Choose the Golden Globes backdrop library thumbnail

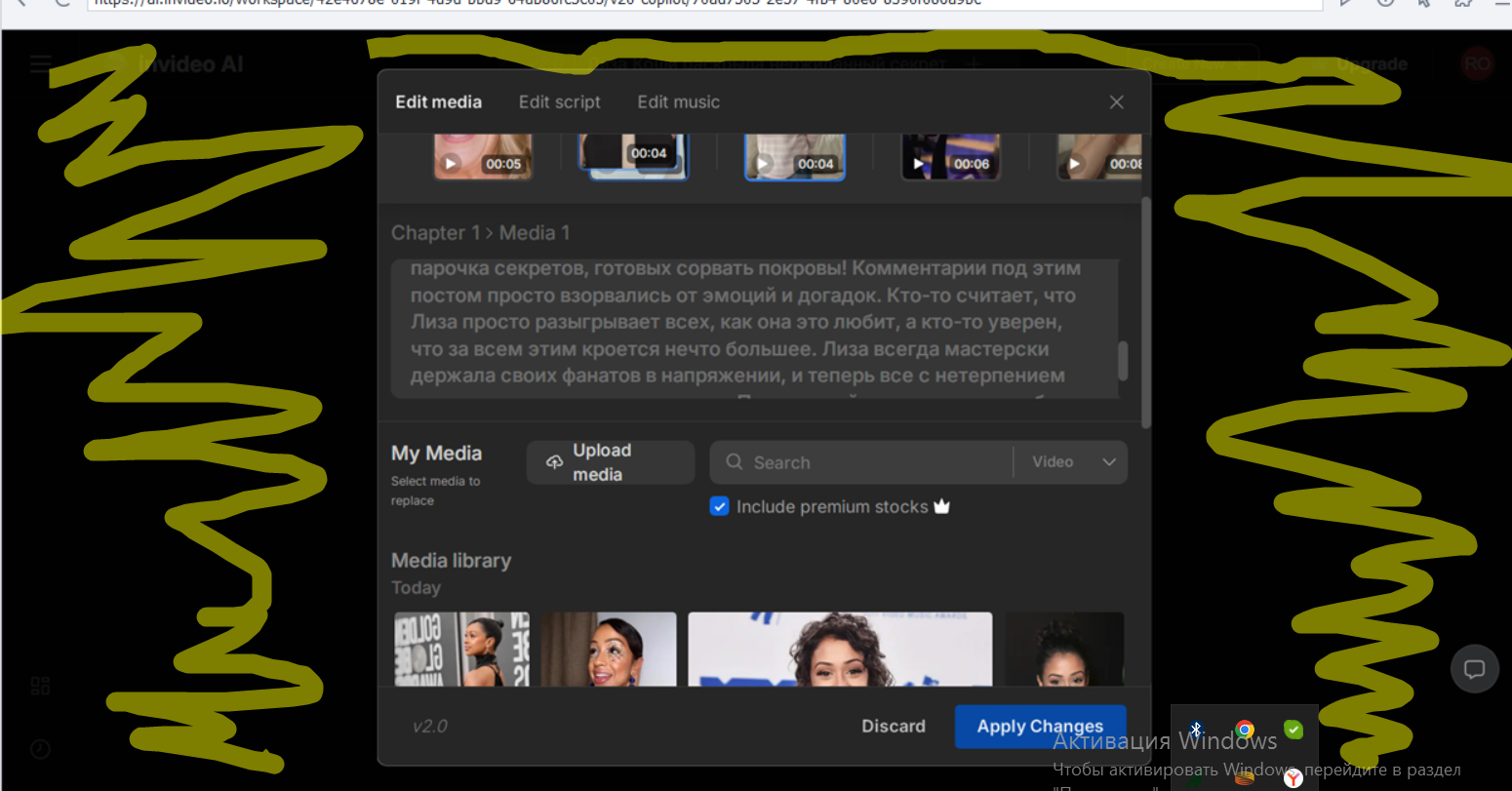click(462, 649)
